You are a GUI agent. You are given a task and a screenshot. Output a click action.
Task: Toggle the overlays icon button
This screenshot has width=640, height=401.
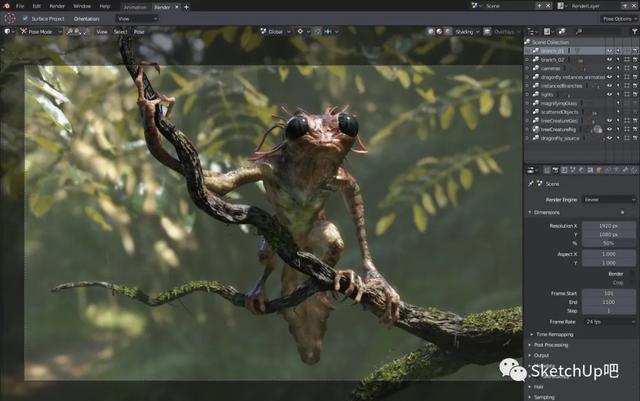point(487,31)
